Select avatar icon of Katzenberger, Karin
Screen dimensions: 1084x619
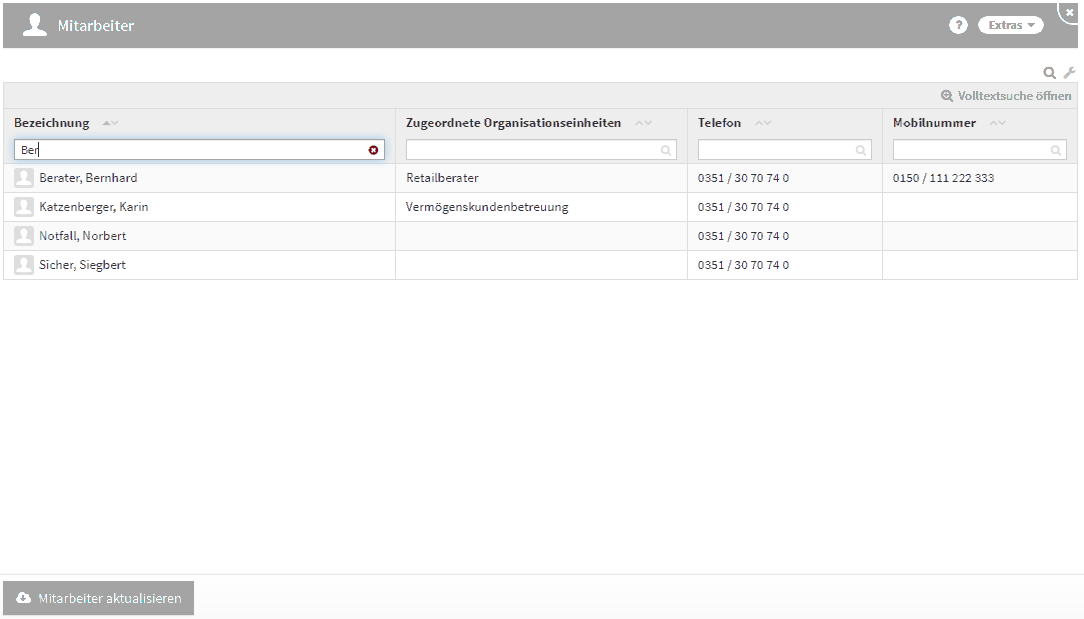coord(24,207)
